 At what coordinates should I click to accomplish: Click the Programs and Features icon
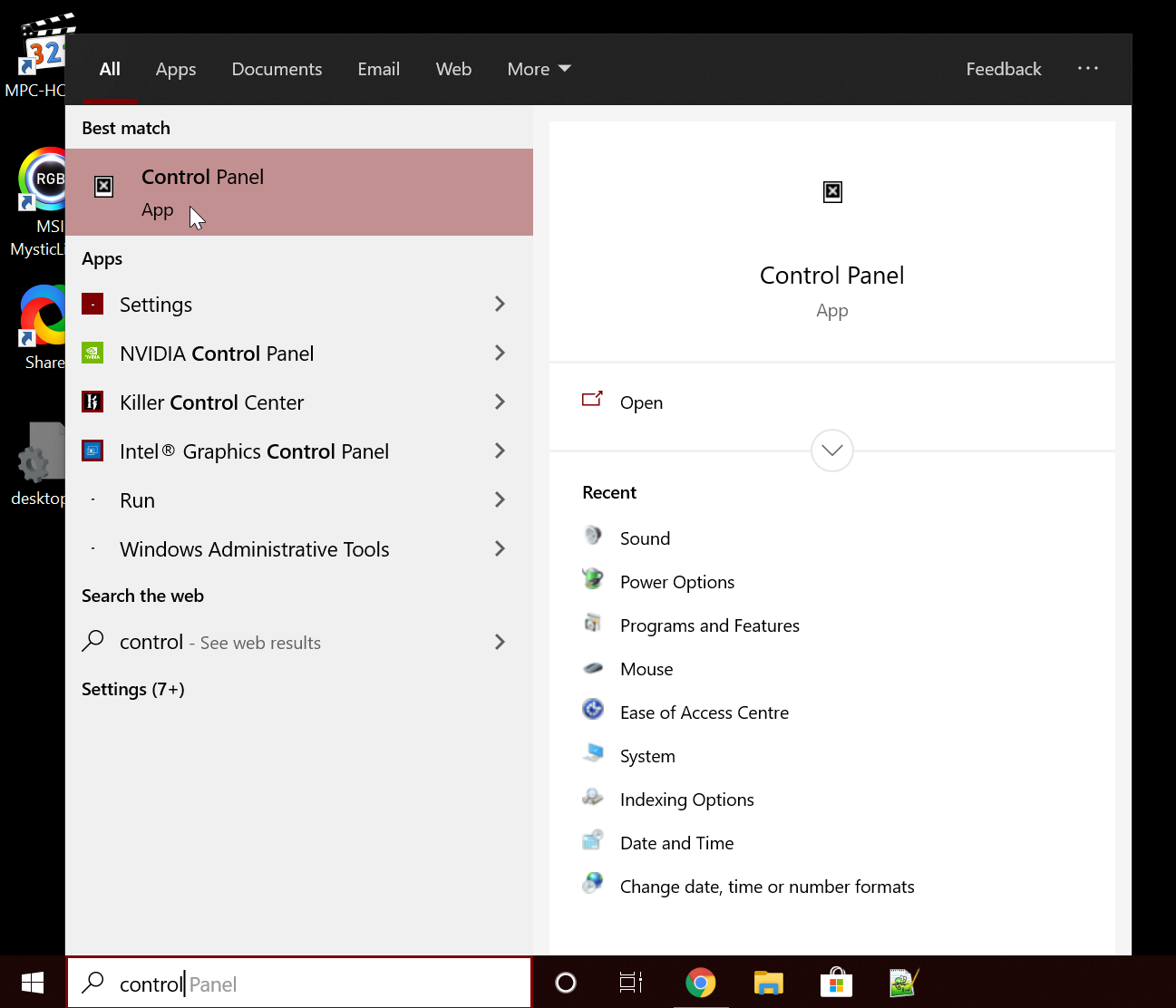click(593, 623)
